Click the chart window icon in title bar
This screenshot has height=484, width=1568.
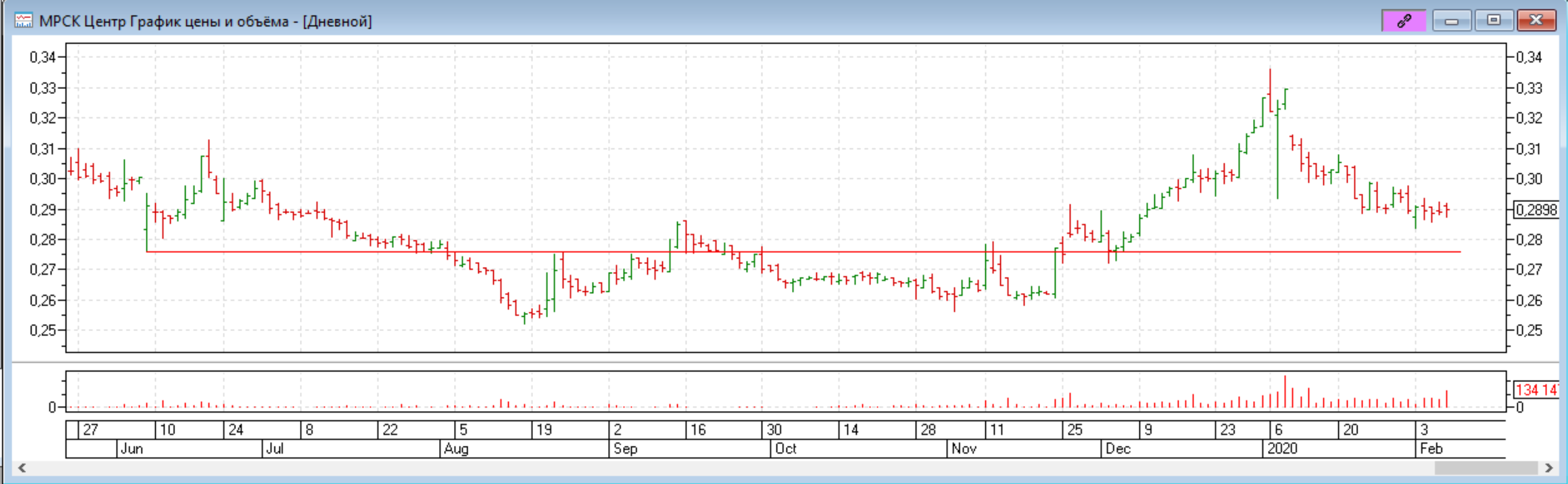[23, 20]
